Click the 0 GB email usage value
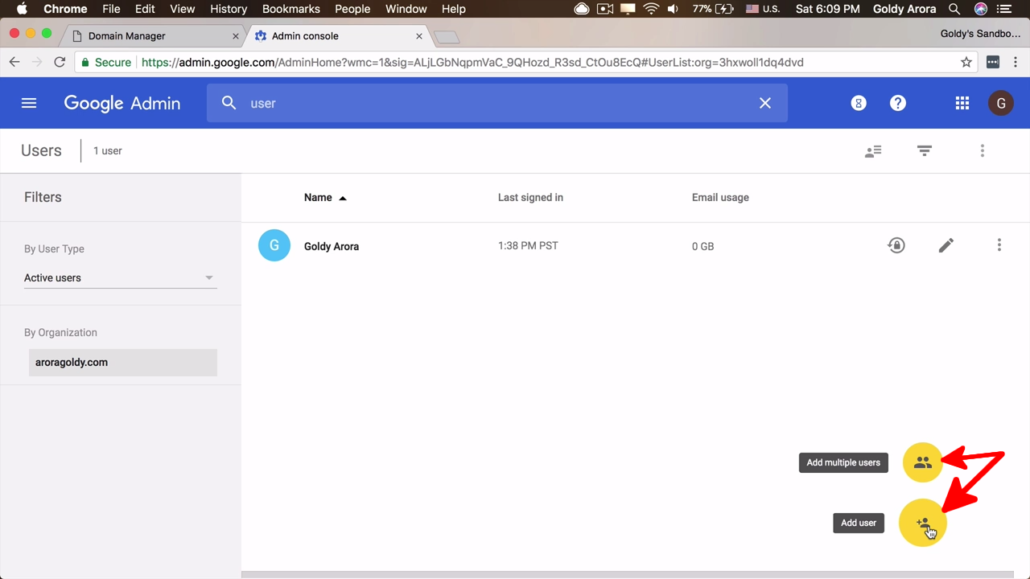The image size is (1030, 579). 703,246
